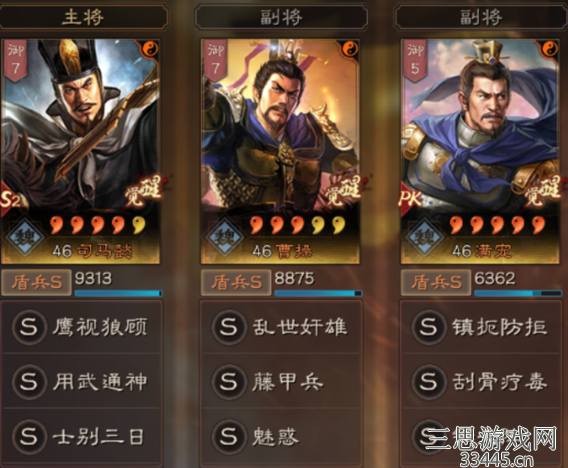Open 曹操 general portrait card
The image size is (568, 468).
(x=280, y=151)
